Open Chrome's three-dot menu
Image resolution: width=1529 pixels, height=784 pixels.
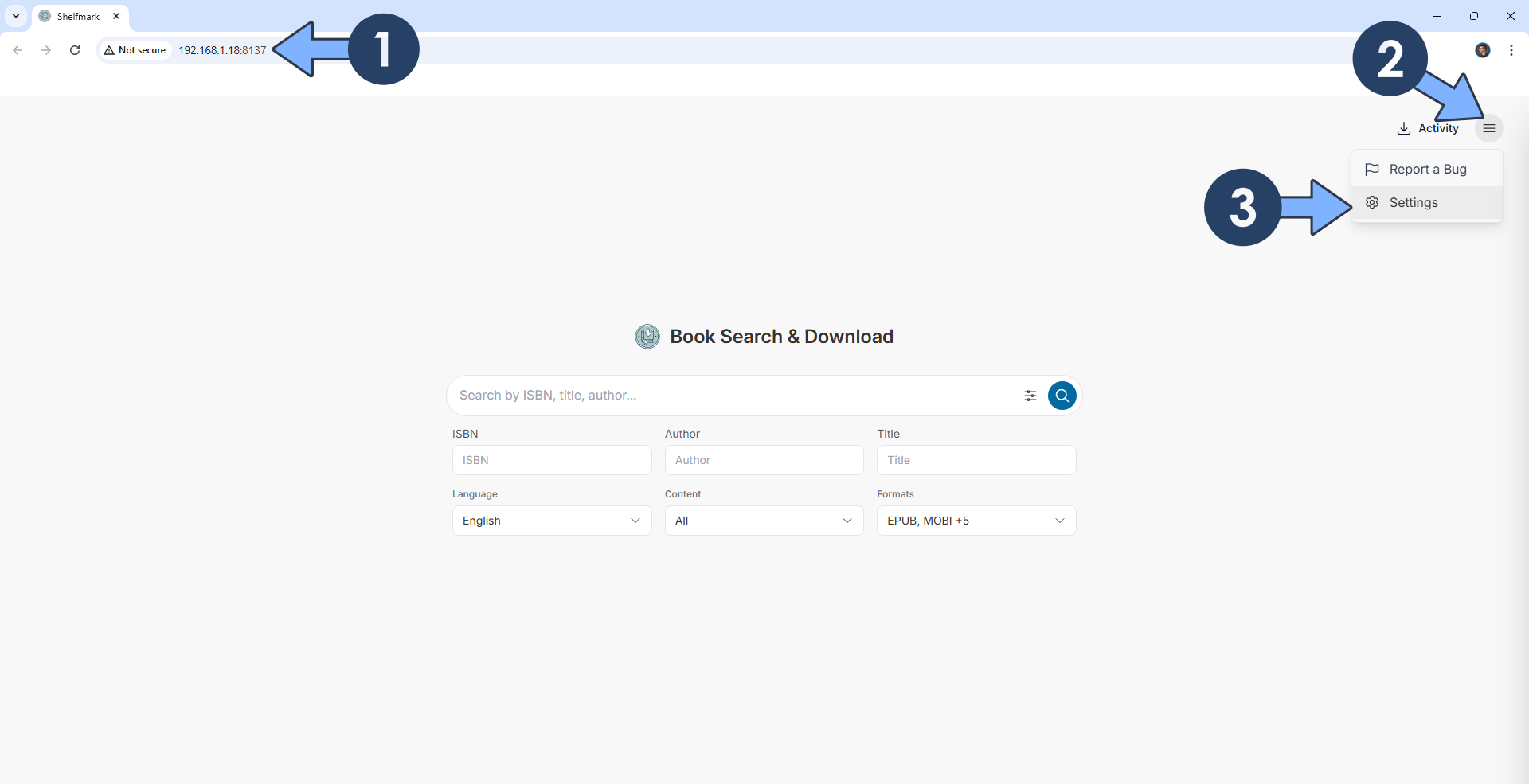[1511, 49]
